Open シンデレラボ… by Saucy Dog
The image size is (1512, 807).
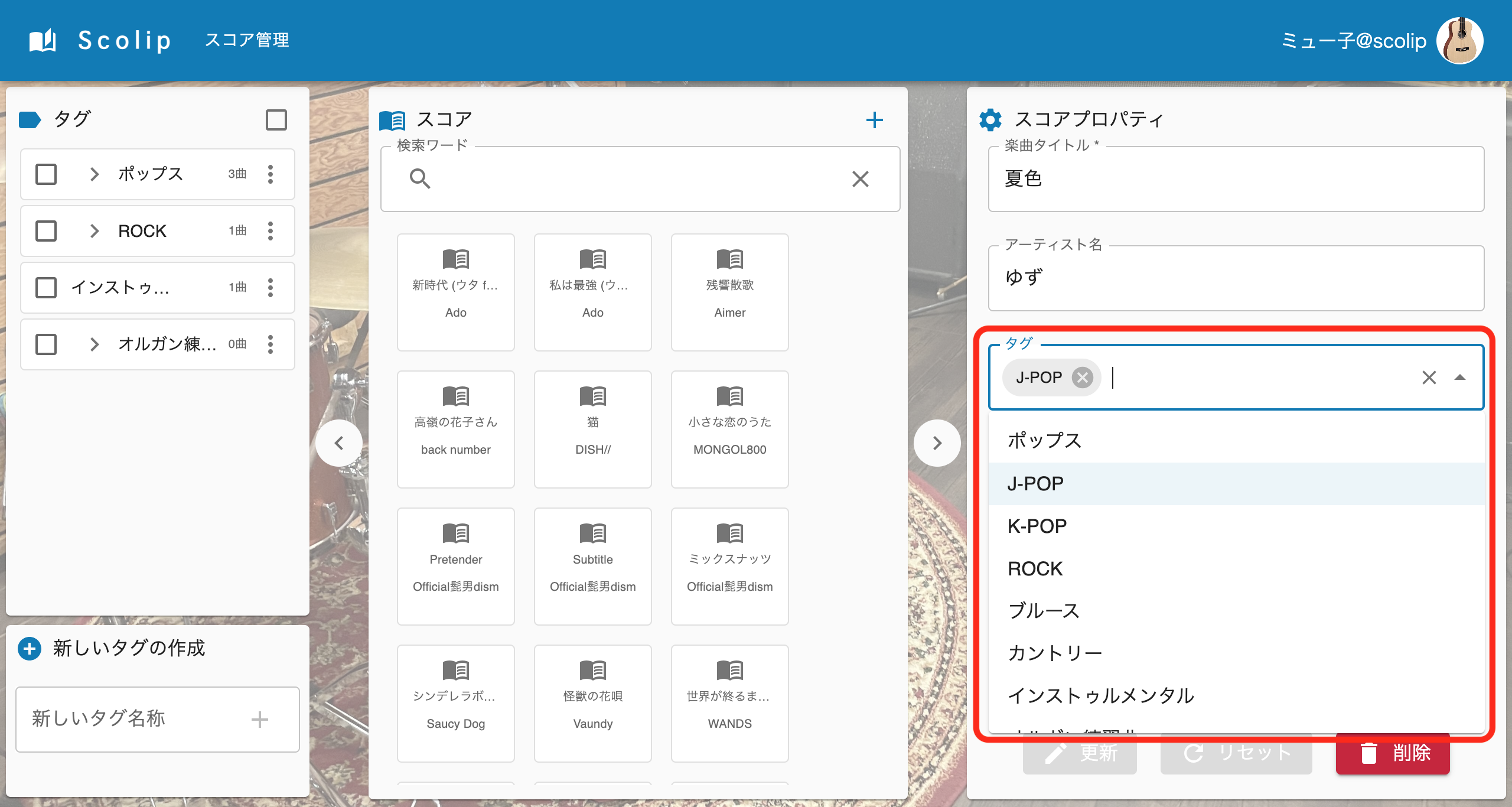tap(455, 703)
